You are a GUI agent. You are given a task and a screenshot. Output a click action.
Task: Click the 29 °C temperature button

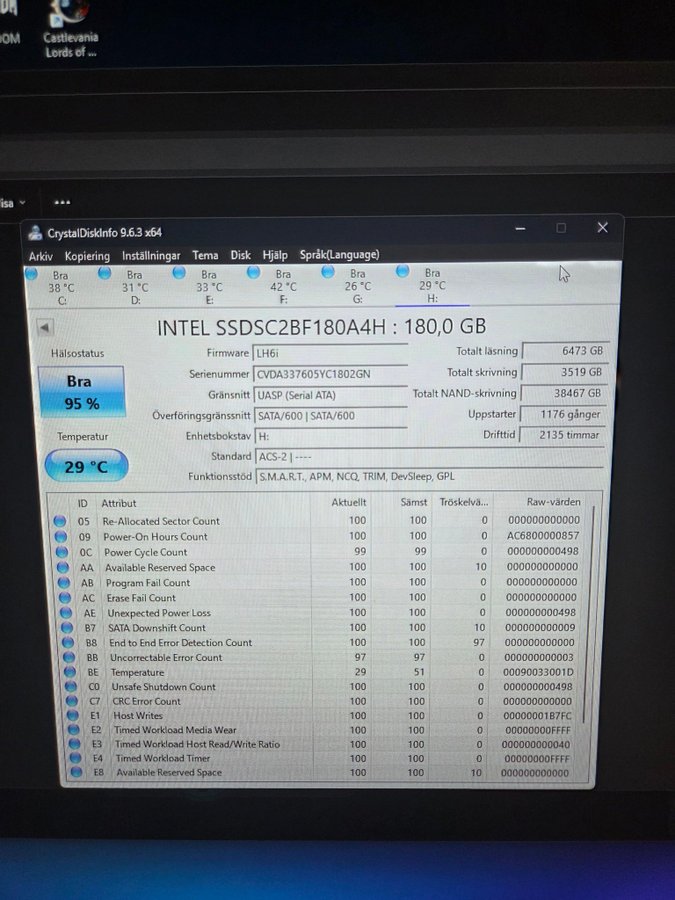pos(86,466)
